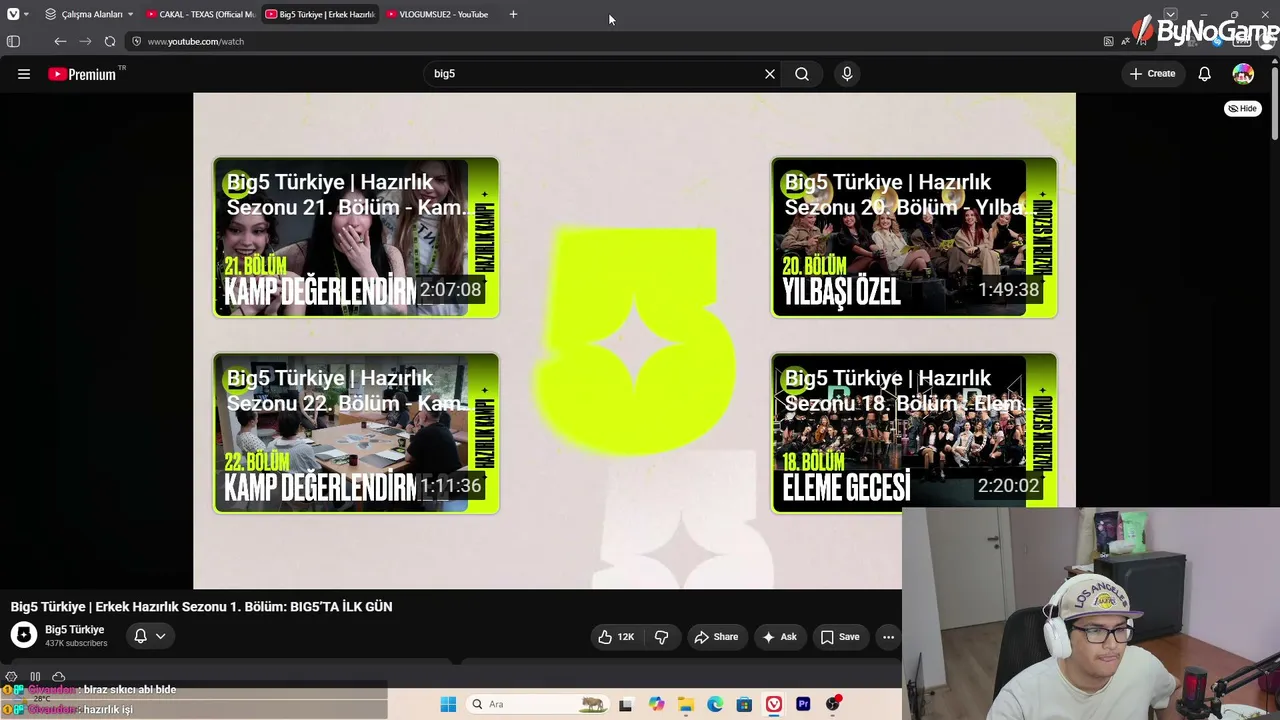The image size is (1280, 720).
Task: Open site info shield icon
Action: [x=136, y=41]
